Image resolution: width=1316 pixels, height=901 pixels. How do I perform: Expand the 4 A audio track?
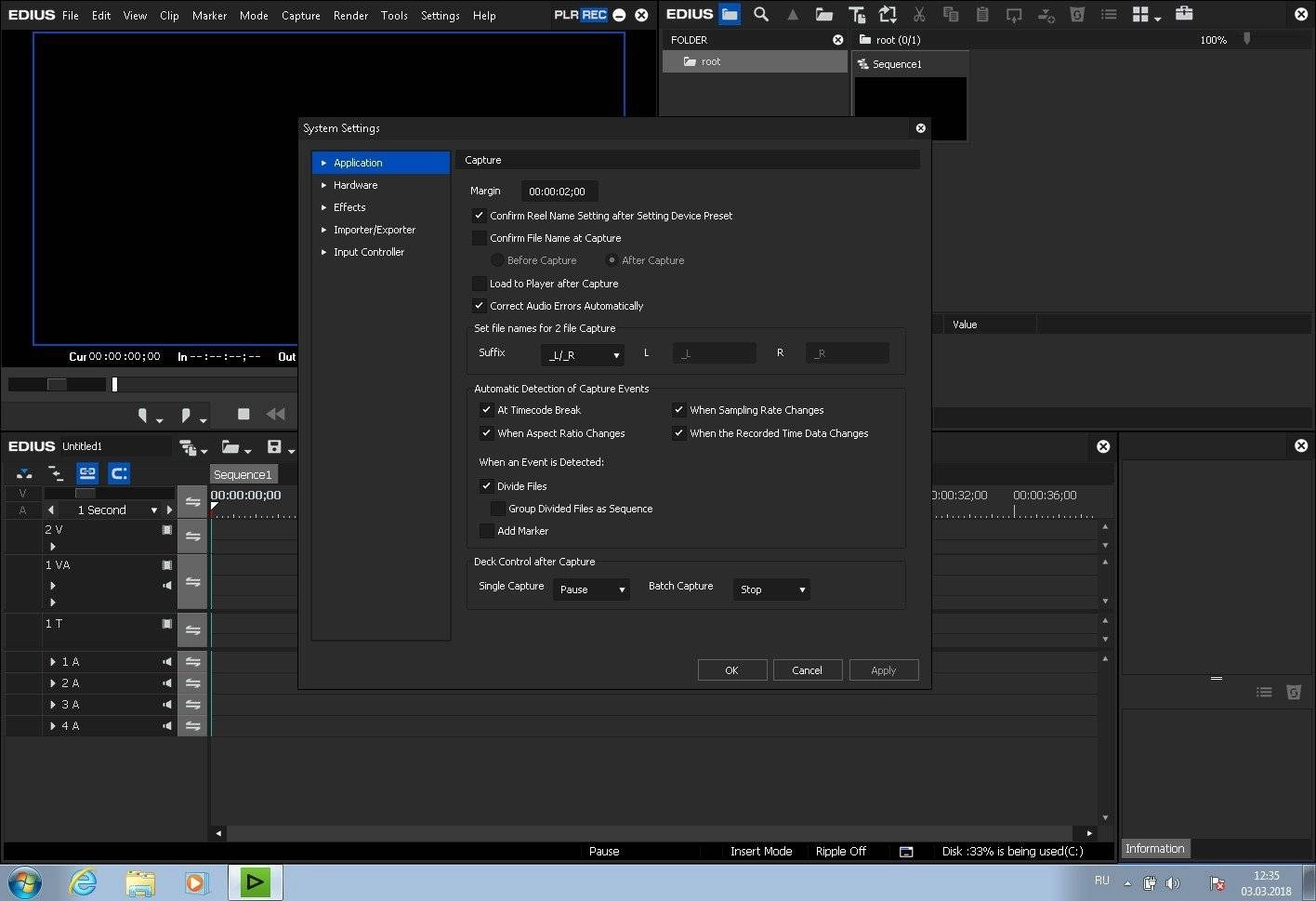click(53, 726)
